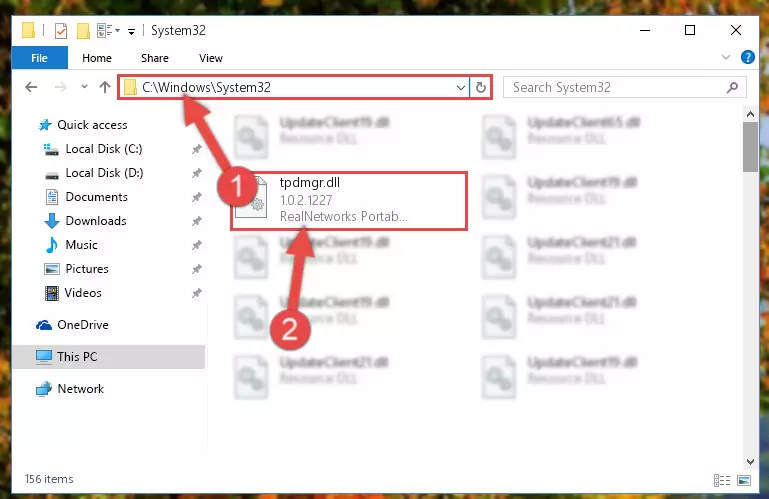Screen dimensions: 769x499
Task: Click the pin icon next to Local Disk (C:)
Action: coord(197,149)
